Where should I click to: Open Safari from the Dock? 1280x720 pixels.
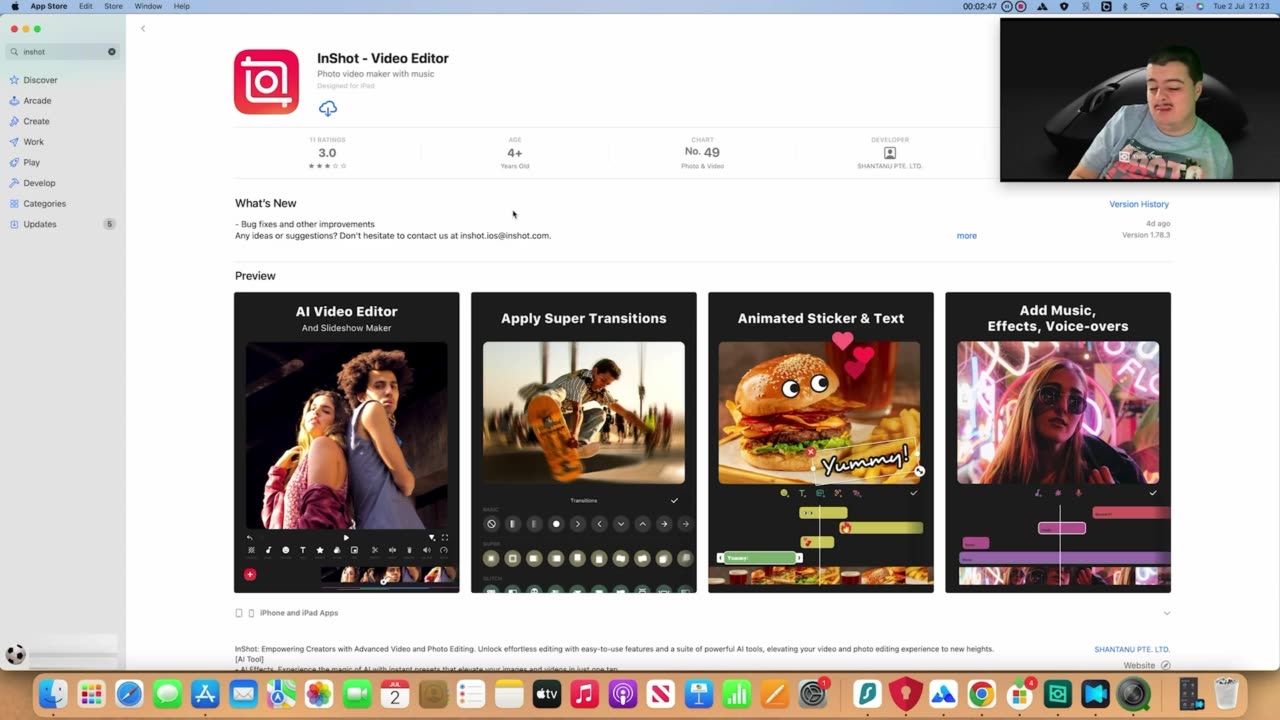click(129, 694)
